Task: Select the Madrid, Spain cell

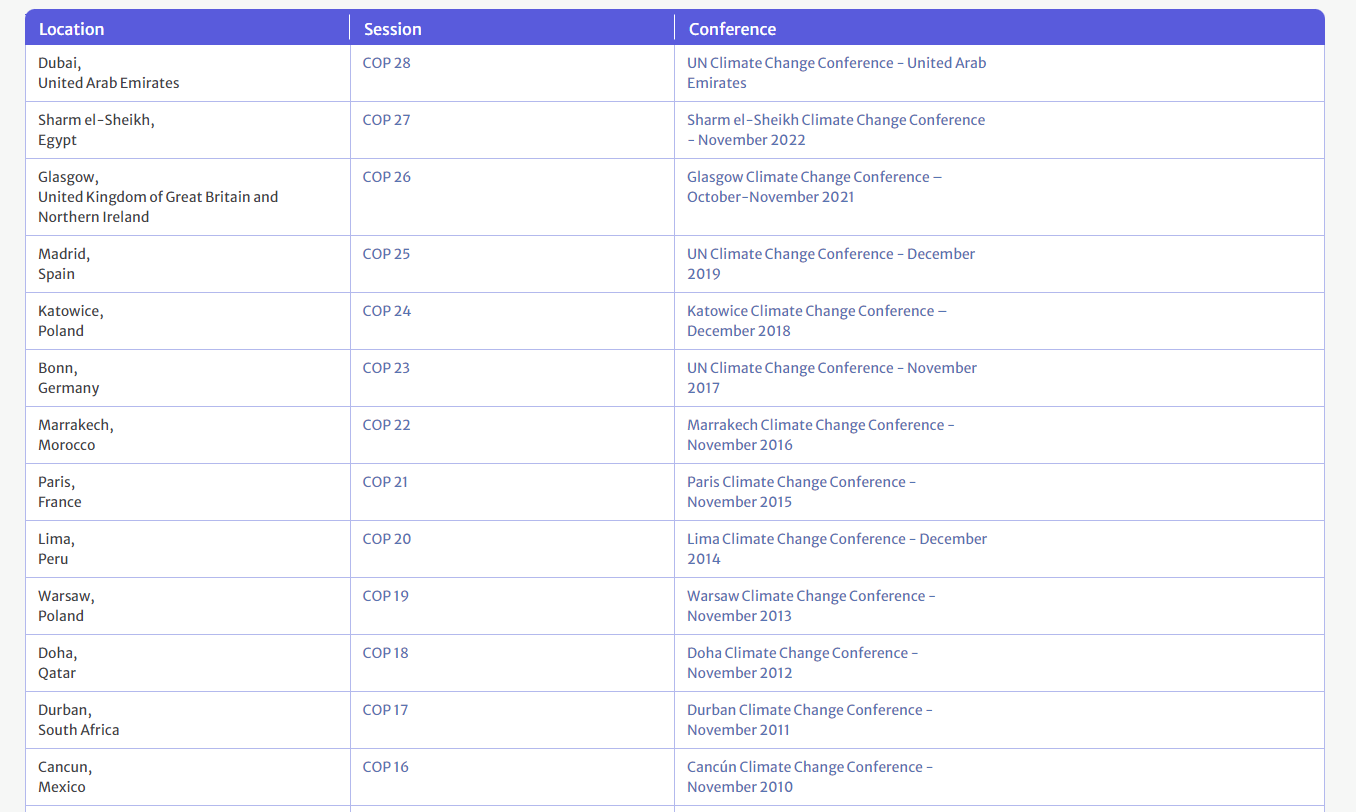Action: coord(188,264)
